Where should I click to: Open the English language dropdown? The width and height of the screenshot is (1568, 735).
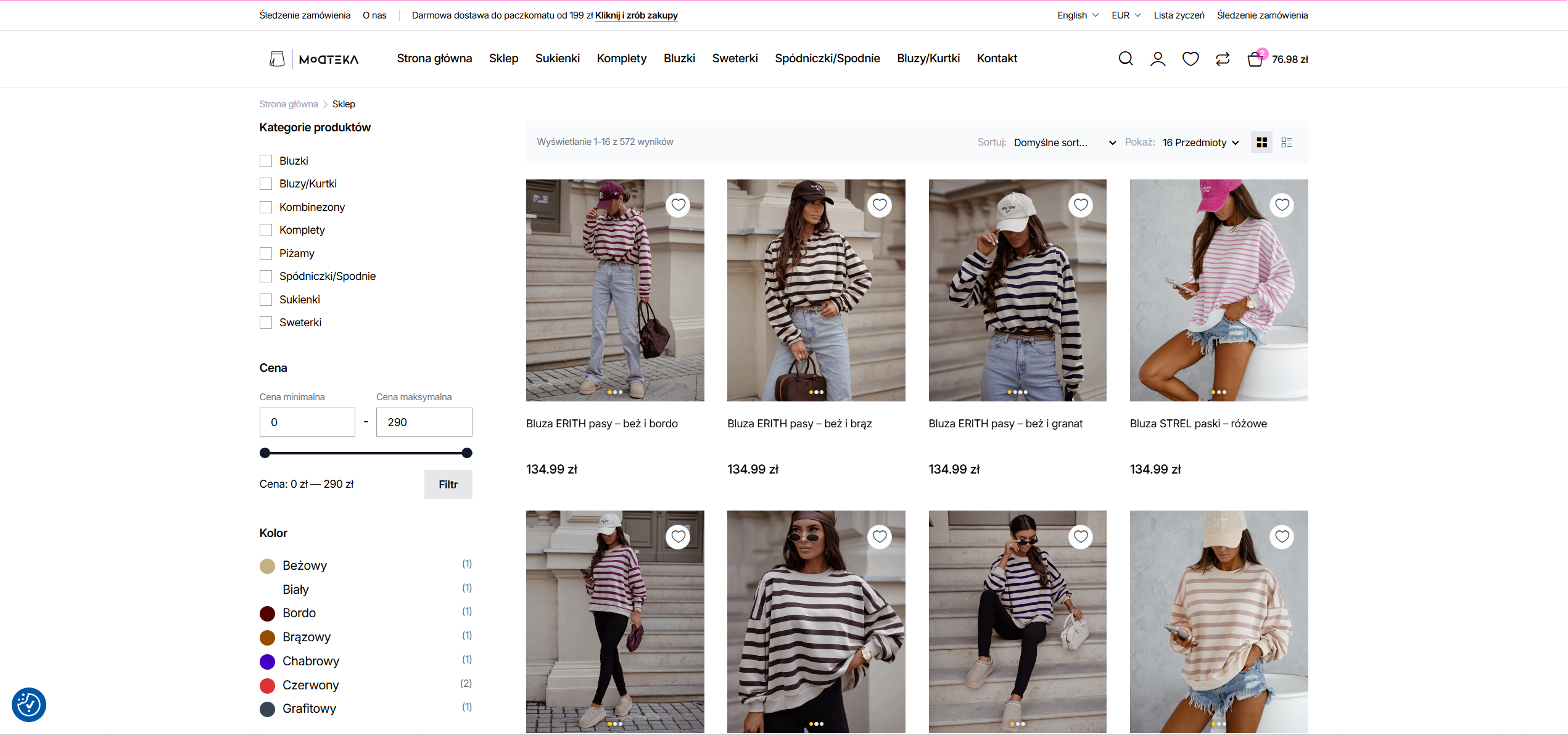[x=1078, y=15]
